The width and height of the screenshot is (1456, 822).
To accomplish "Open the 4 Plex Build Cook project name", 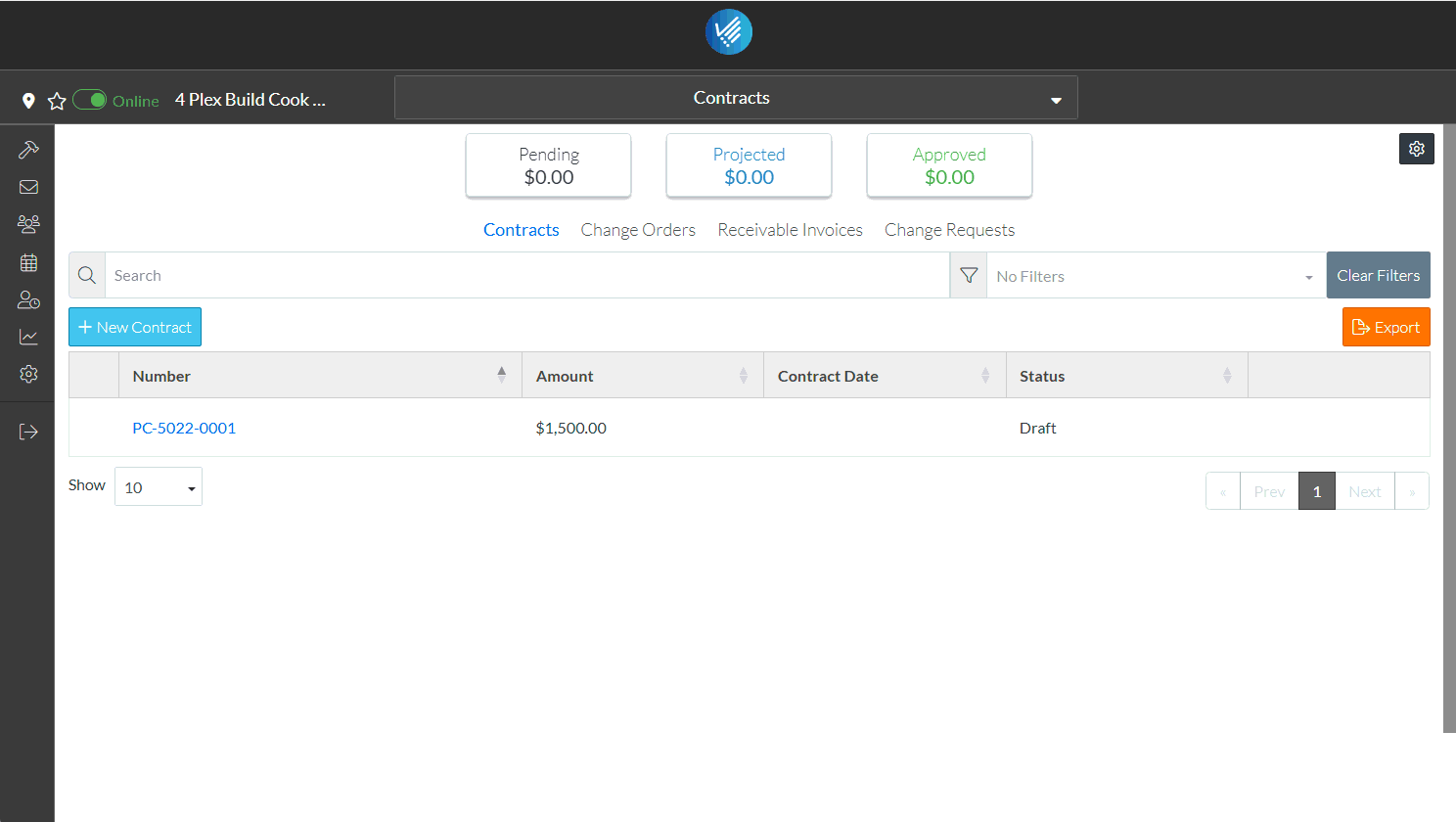I will (x=250, y=100).
